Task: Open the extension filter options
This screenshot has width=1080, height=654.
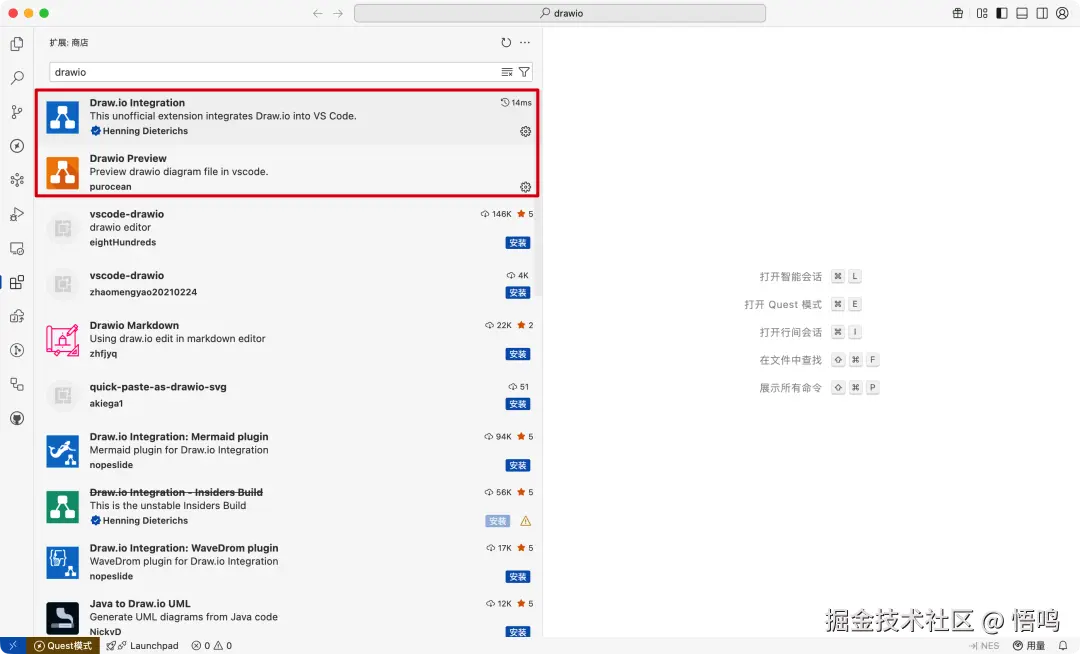Action: point(524,72)
